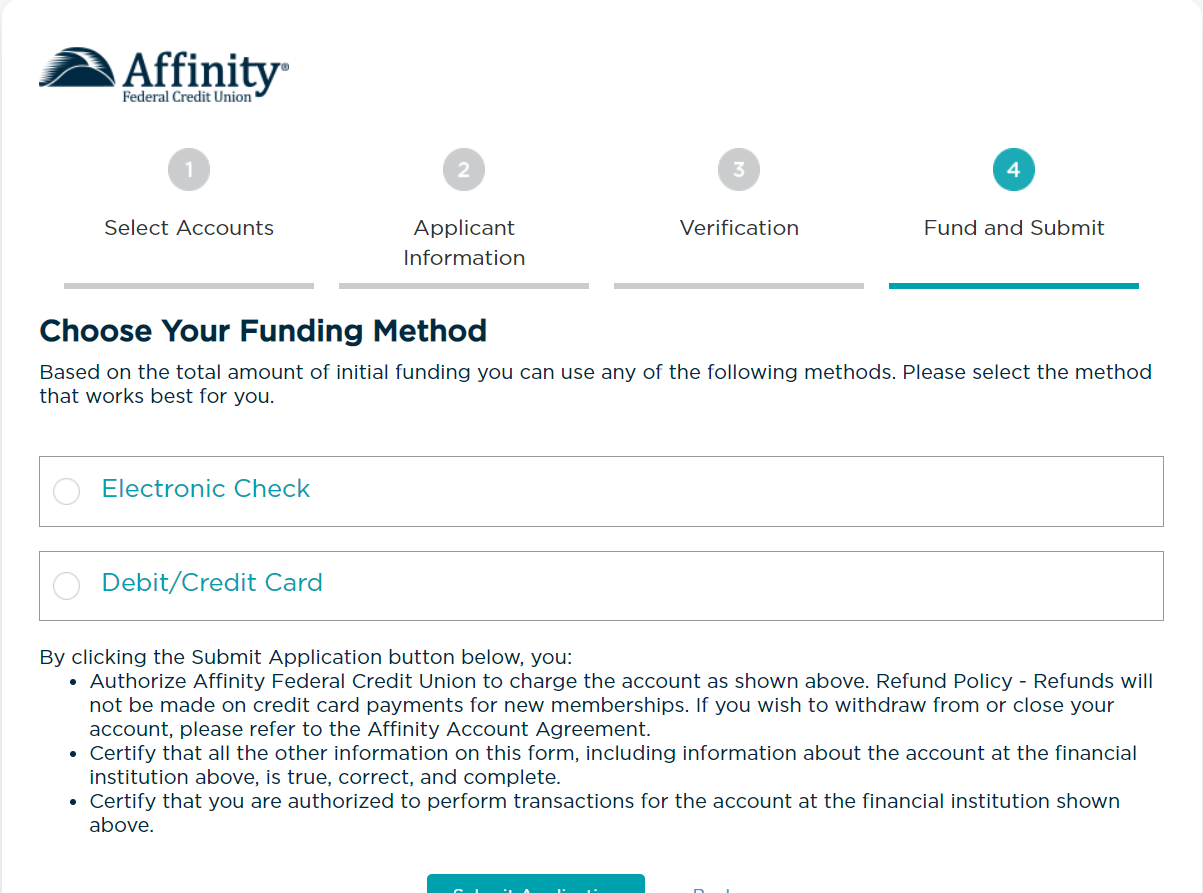Screen dimensions: 1203x893
Task: Open the Fund and Submit step tab
Action: coord(1014,228)
